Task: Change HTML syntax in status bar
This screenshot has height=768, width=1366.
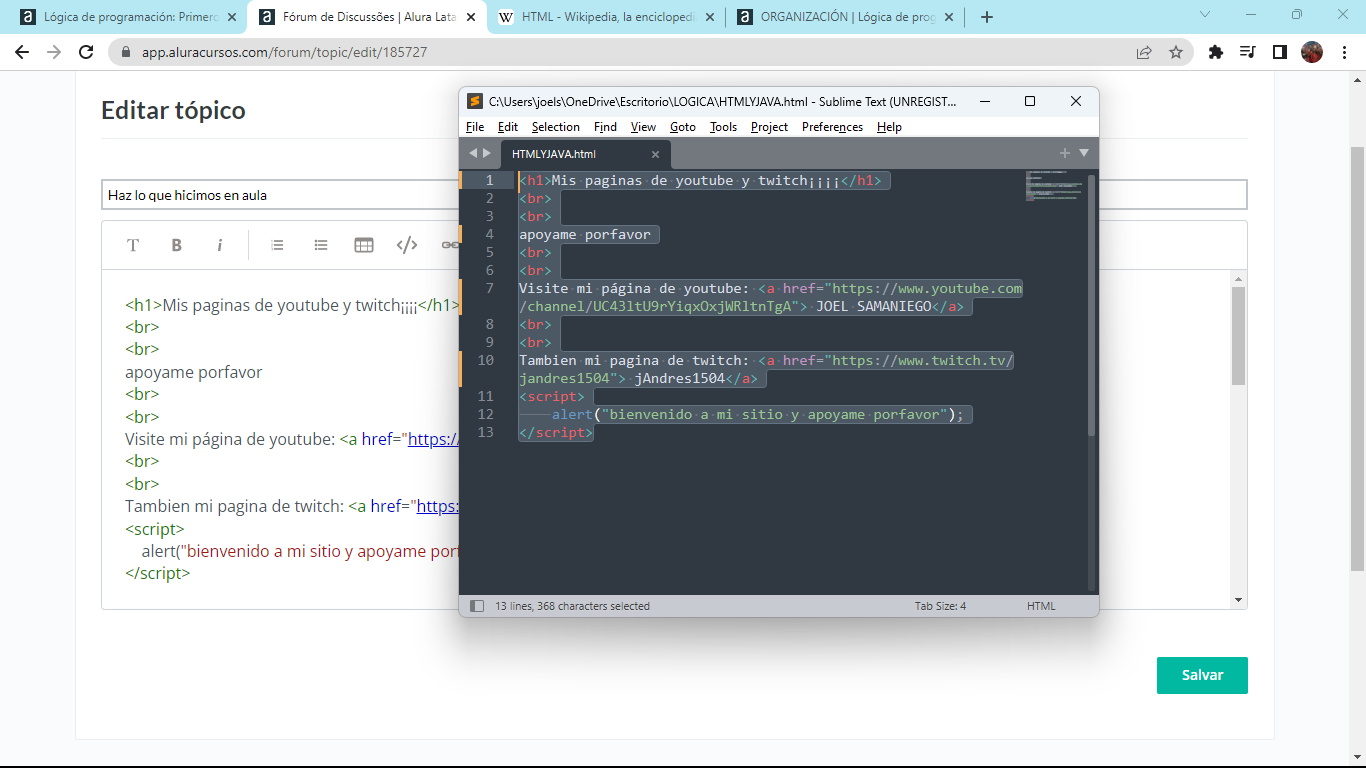Action: (1041, 606)
